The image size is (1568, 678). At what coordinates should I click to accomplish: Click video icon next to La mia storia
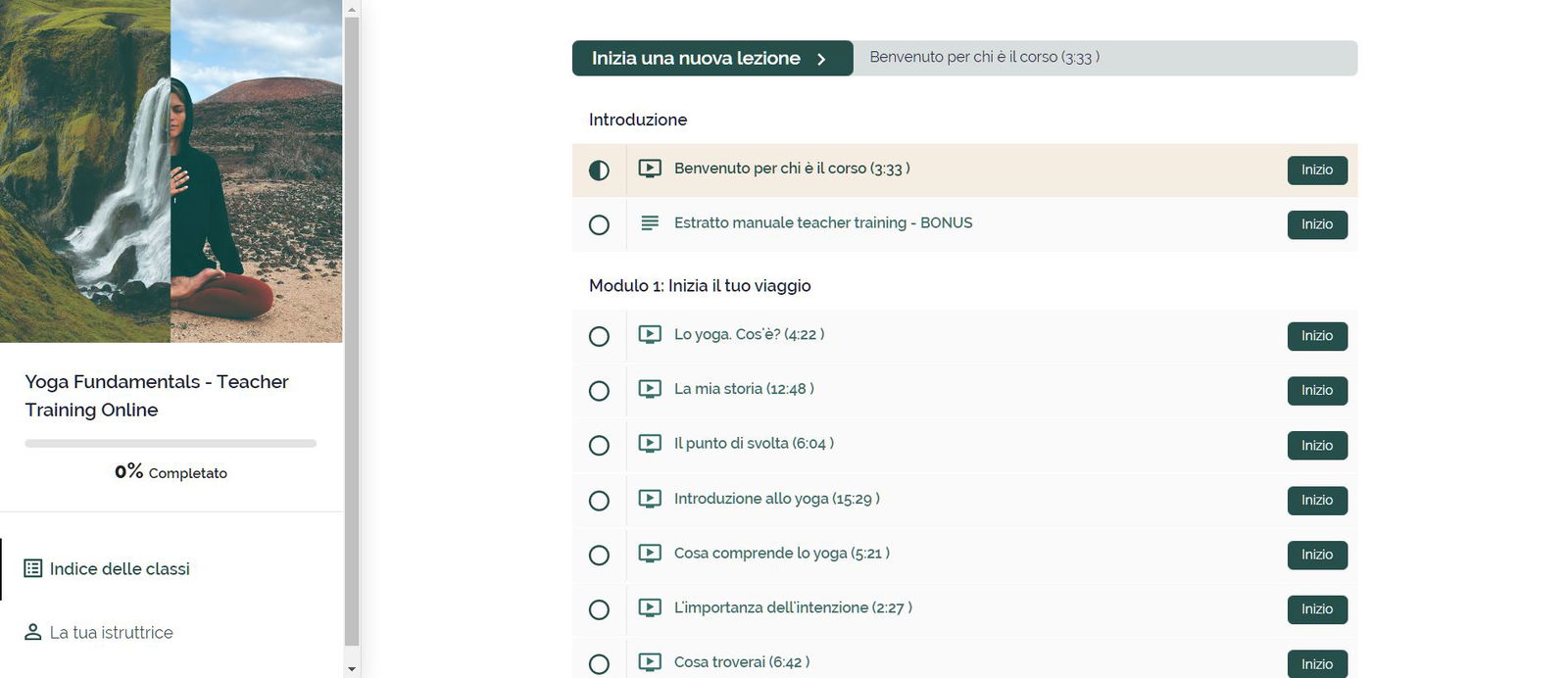coord(650,389)
